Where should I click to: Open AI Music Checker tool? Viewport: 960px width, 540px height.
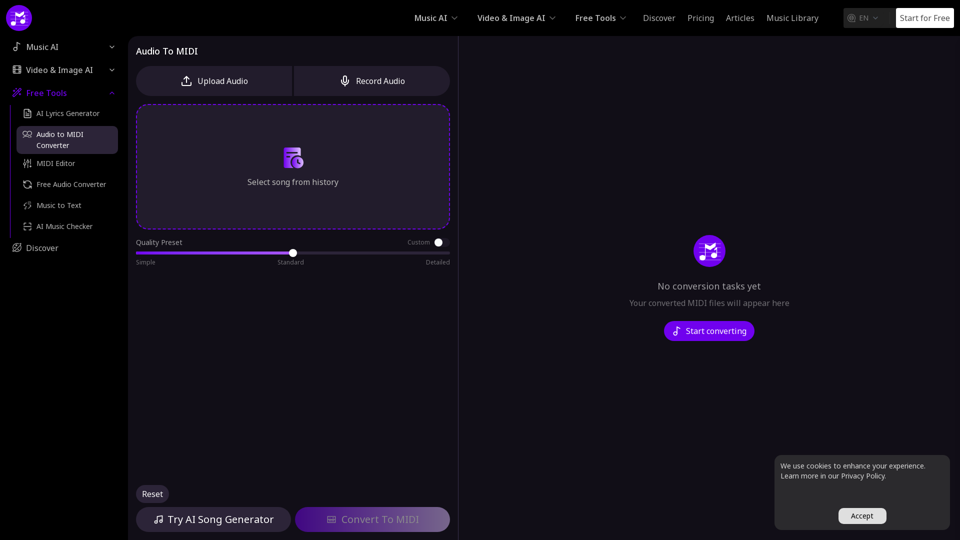click(x=64, y=226)
